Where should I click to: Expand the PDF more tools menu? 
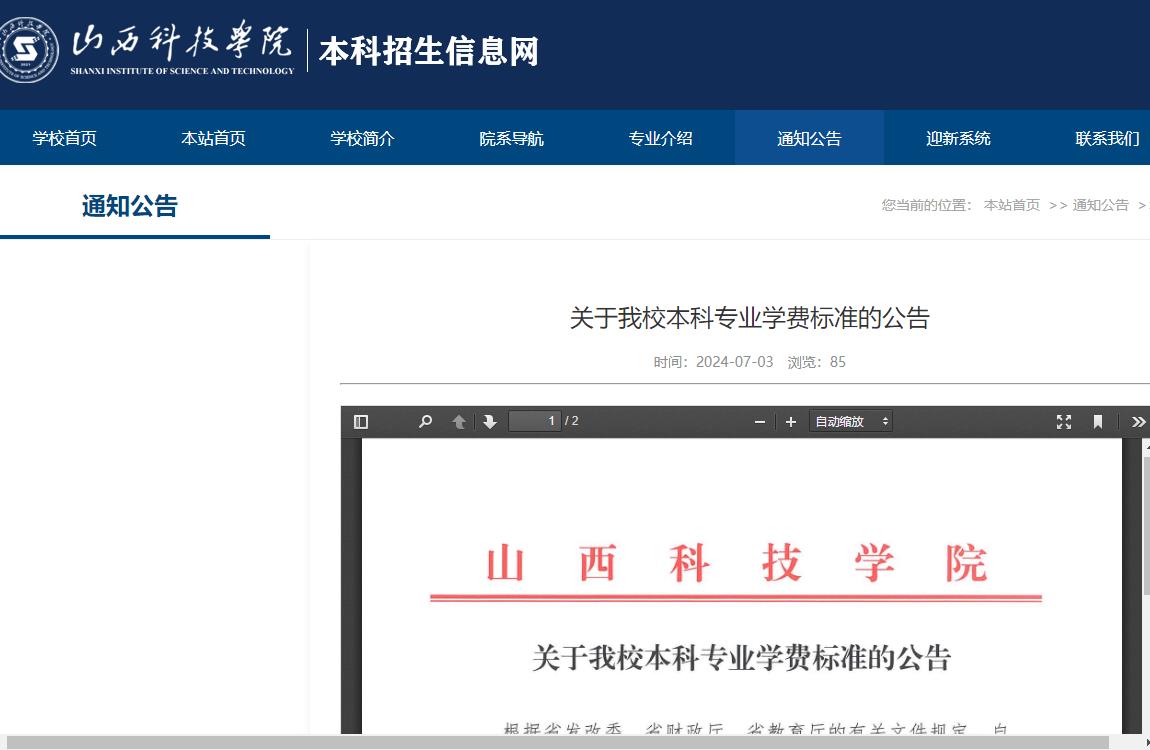point(1137,421)
